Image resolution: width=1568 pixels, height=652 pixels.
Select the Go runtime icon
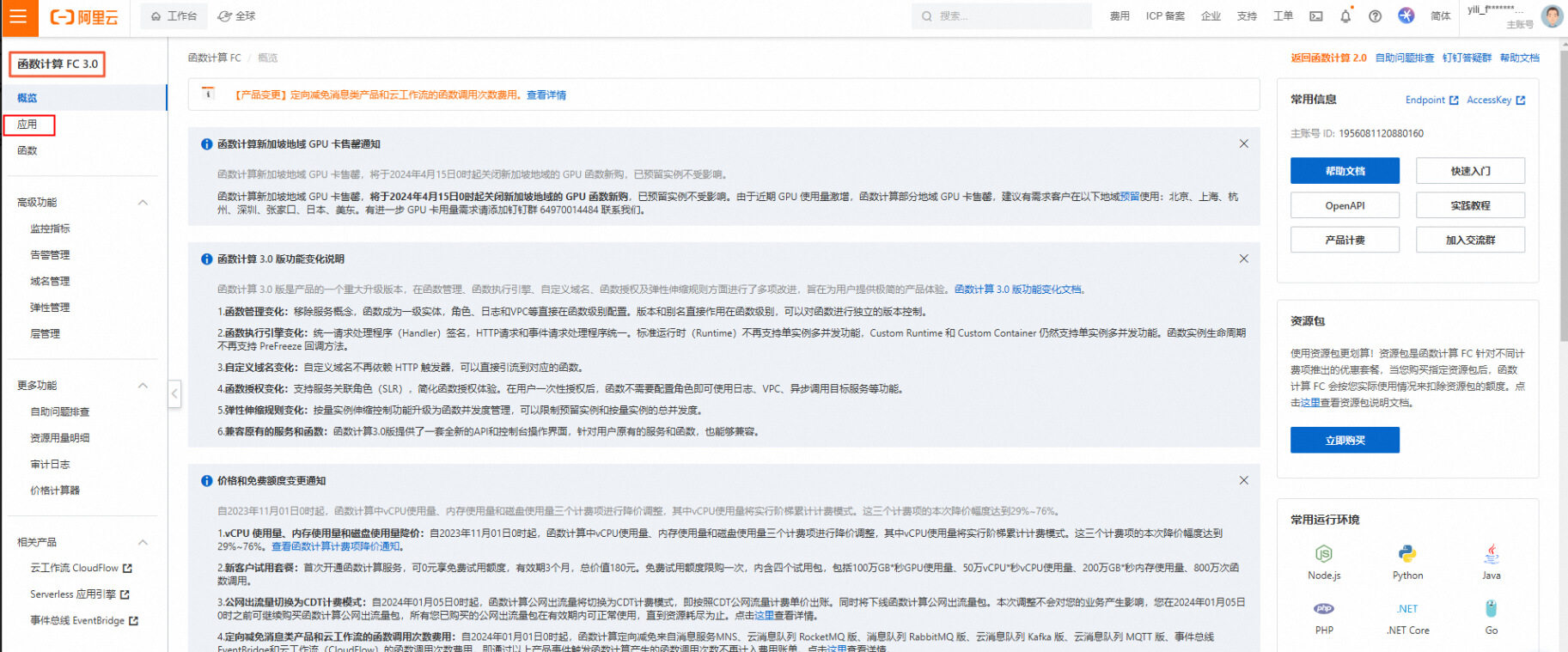coord(1492,609)
